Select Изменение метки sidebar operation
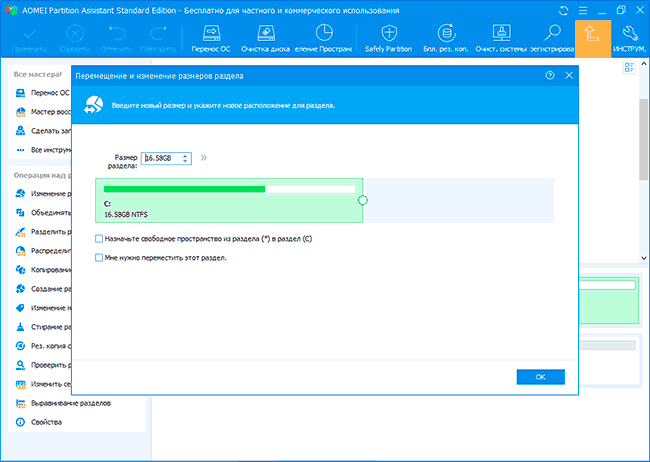This screenshot has height=462, width=650. (x=43, y=308)
